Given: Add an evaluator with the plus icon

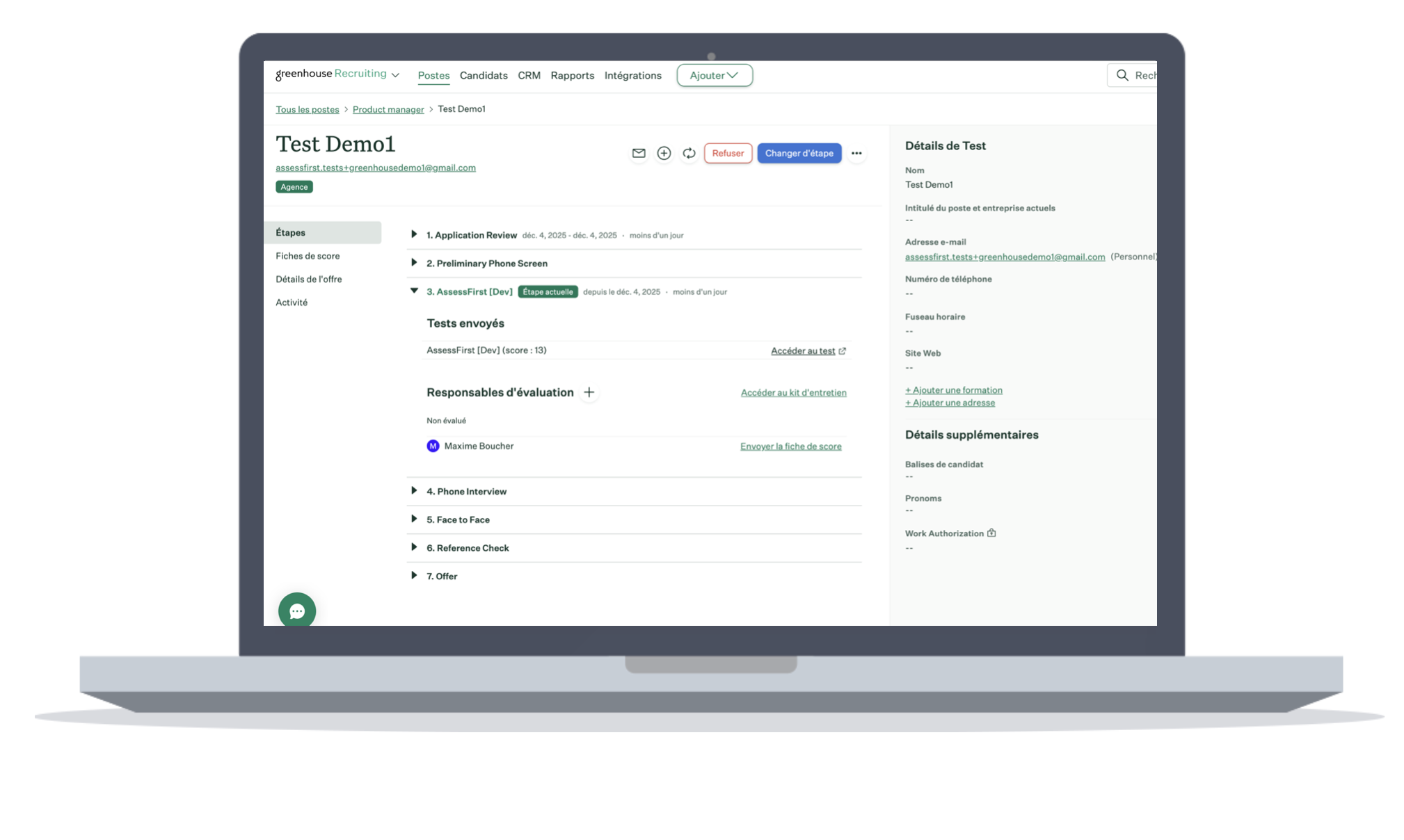Looking at the screenshot, I should click(x=589, y=392).
